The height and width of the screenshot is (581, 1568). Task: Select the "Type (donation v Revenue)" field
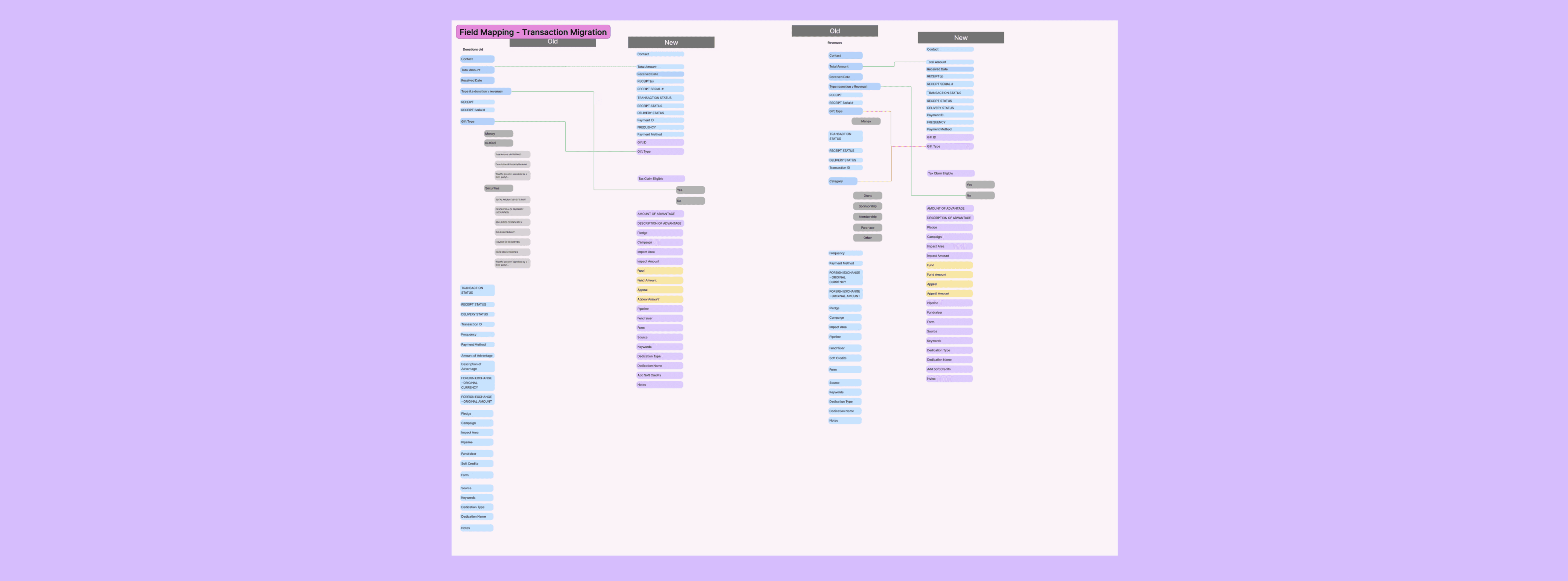[854, 86]
